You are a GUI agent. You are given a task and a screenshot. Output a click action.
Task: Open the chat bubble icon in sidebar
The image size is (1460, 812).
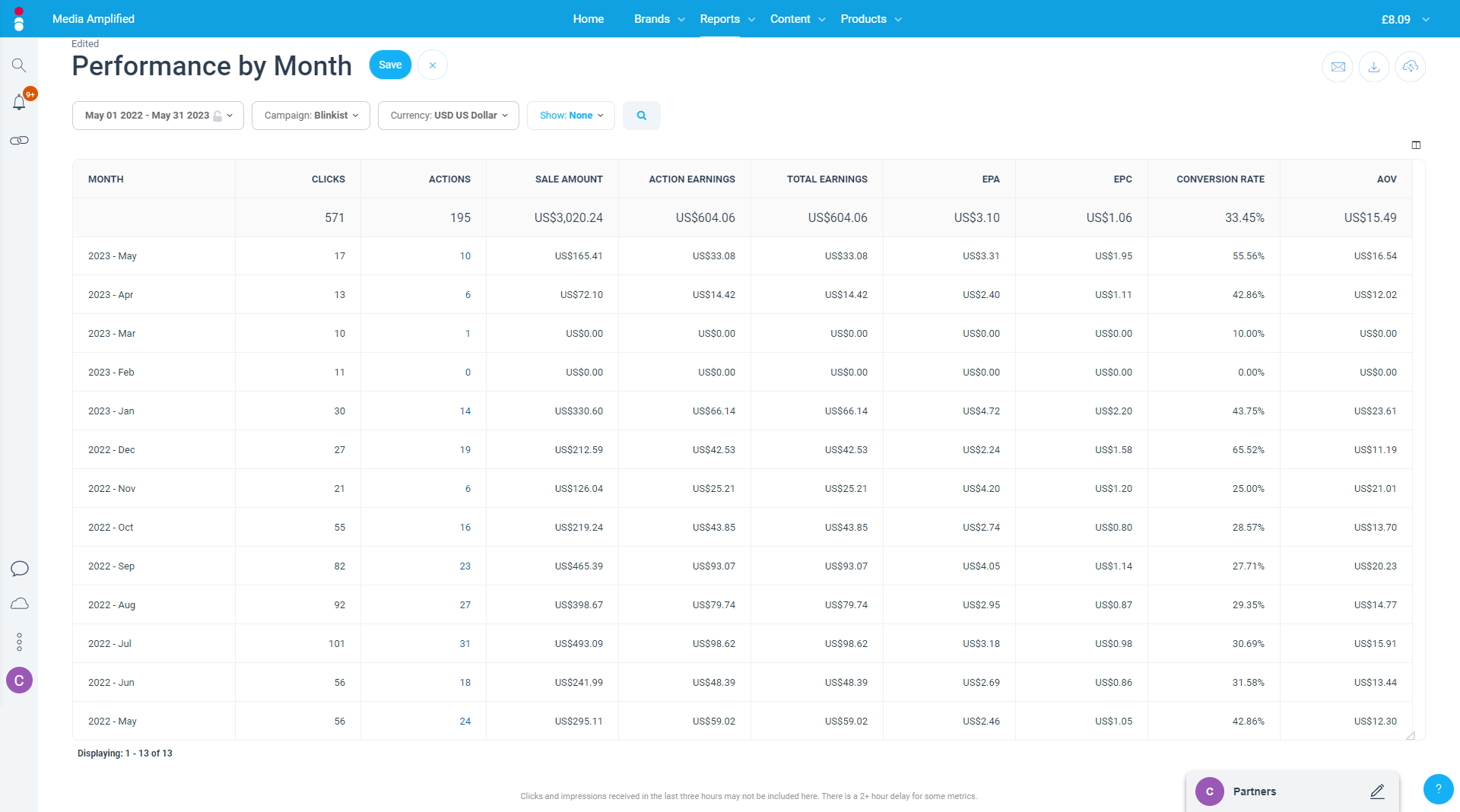pos(19,569)
